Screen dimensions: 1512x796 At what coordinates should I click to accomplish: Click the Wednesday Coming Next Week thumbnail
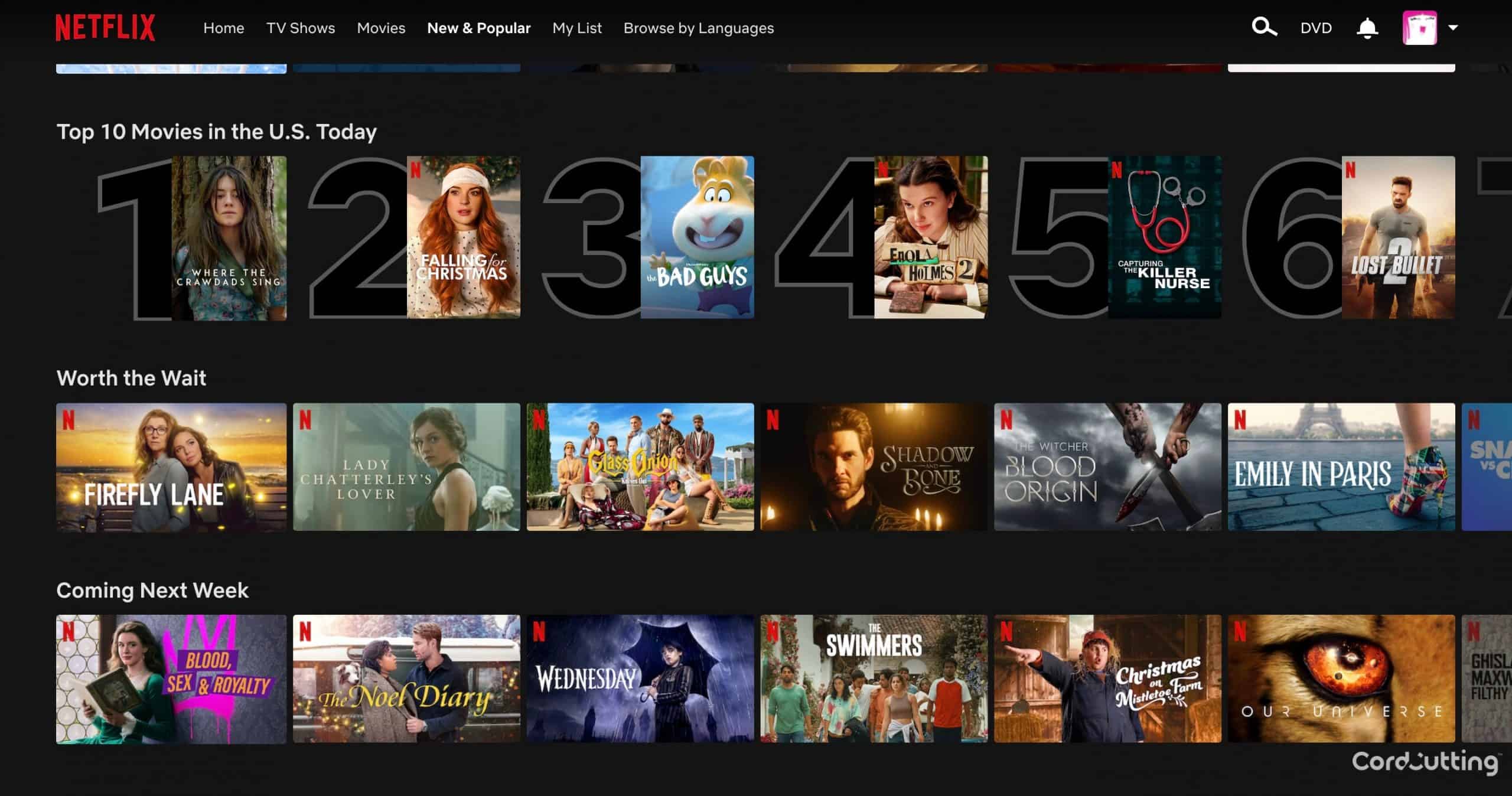pyautogui.click(x=639, y=678)
